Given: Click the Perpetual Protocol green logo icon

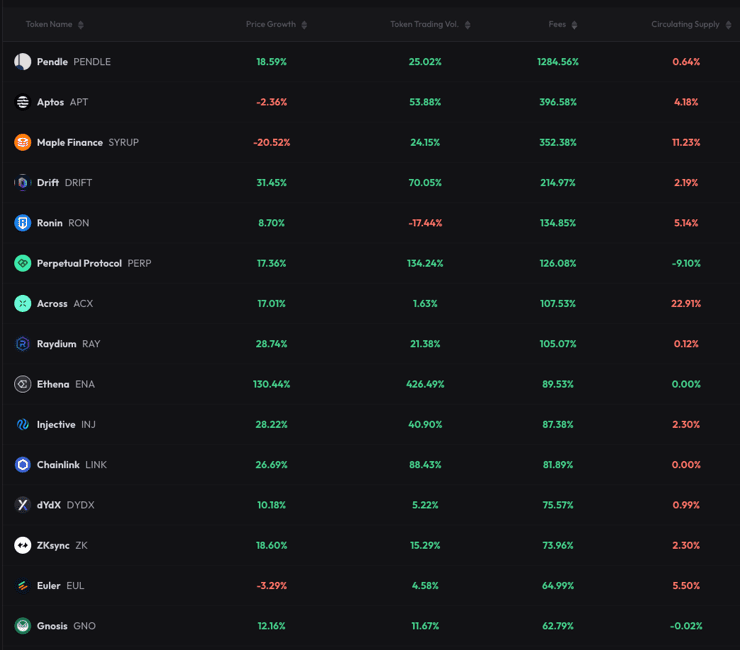Looking at the screenshot, I should [22, 263].
